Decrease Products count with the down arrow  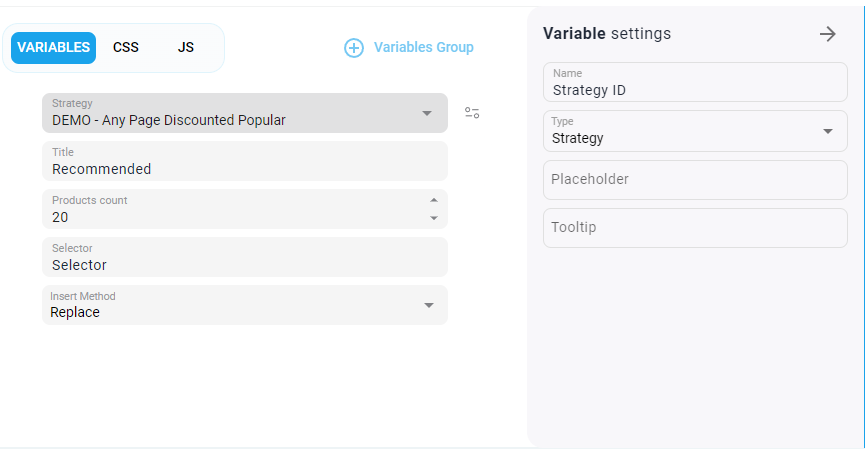(434, 217)
